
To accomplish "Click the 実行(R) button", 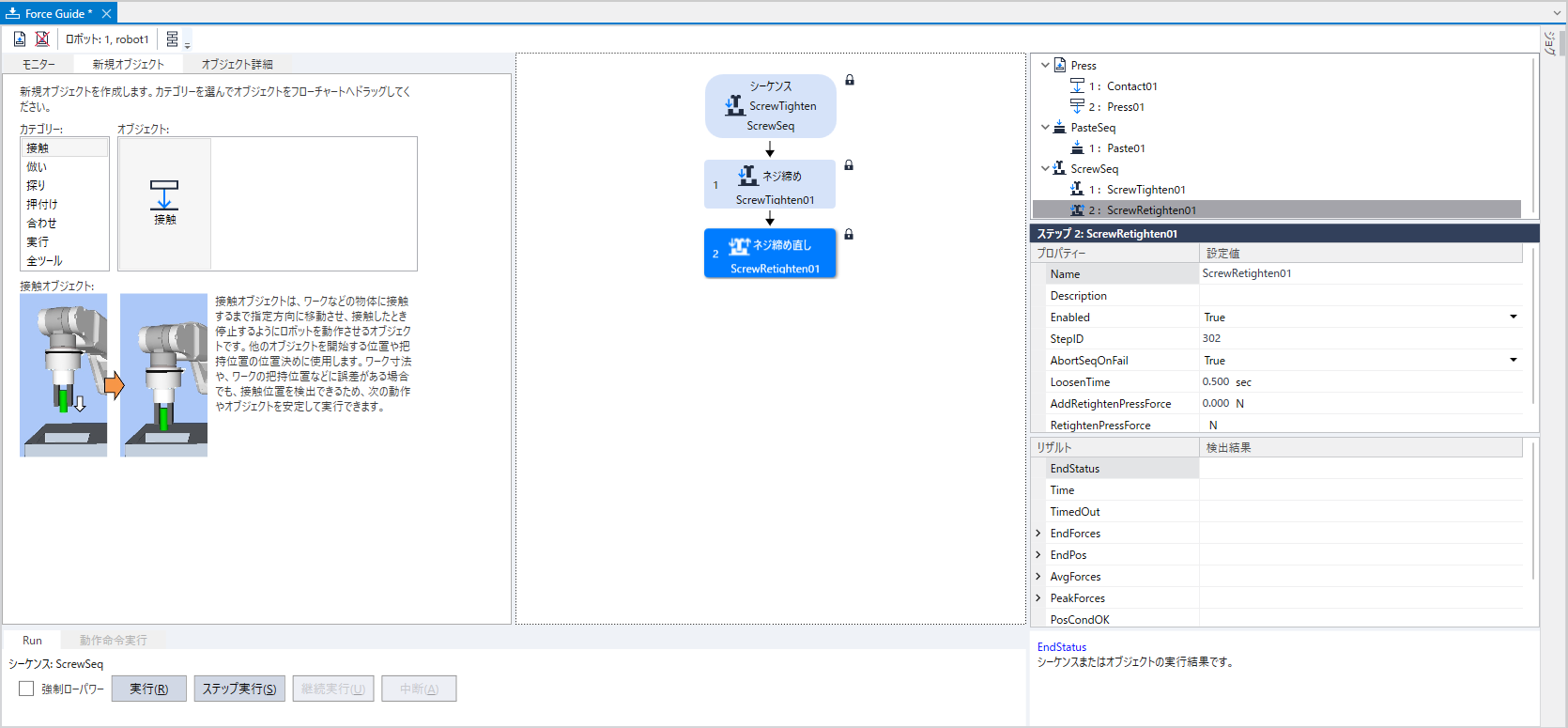I will pyautogui.click(x=148, y=689).
